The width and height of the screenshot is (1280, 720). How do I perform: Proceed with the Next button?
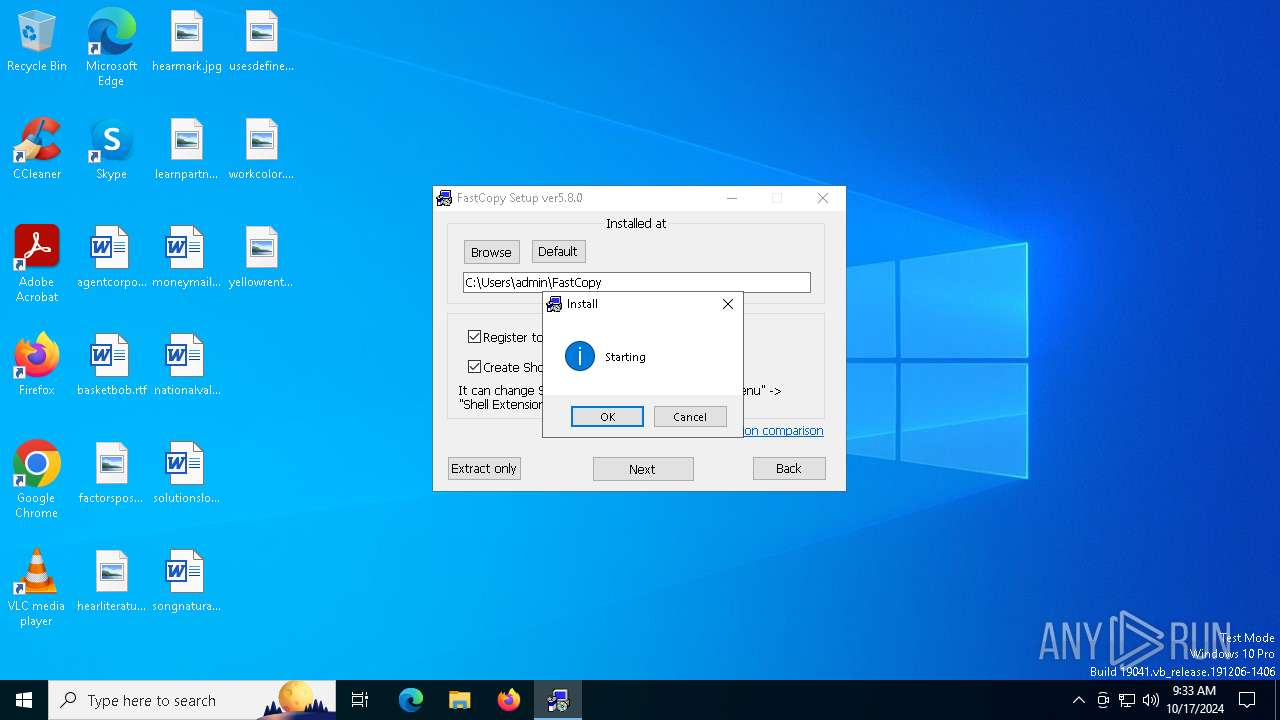(x=643, y=469)
